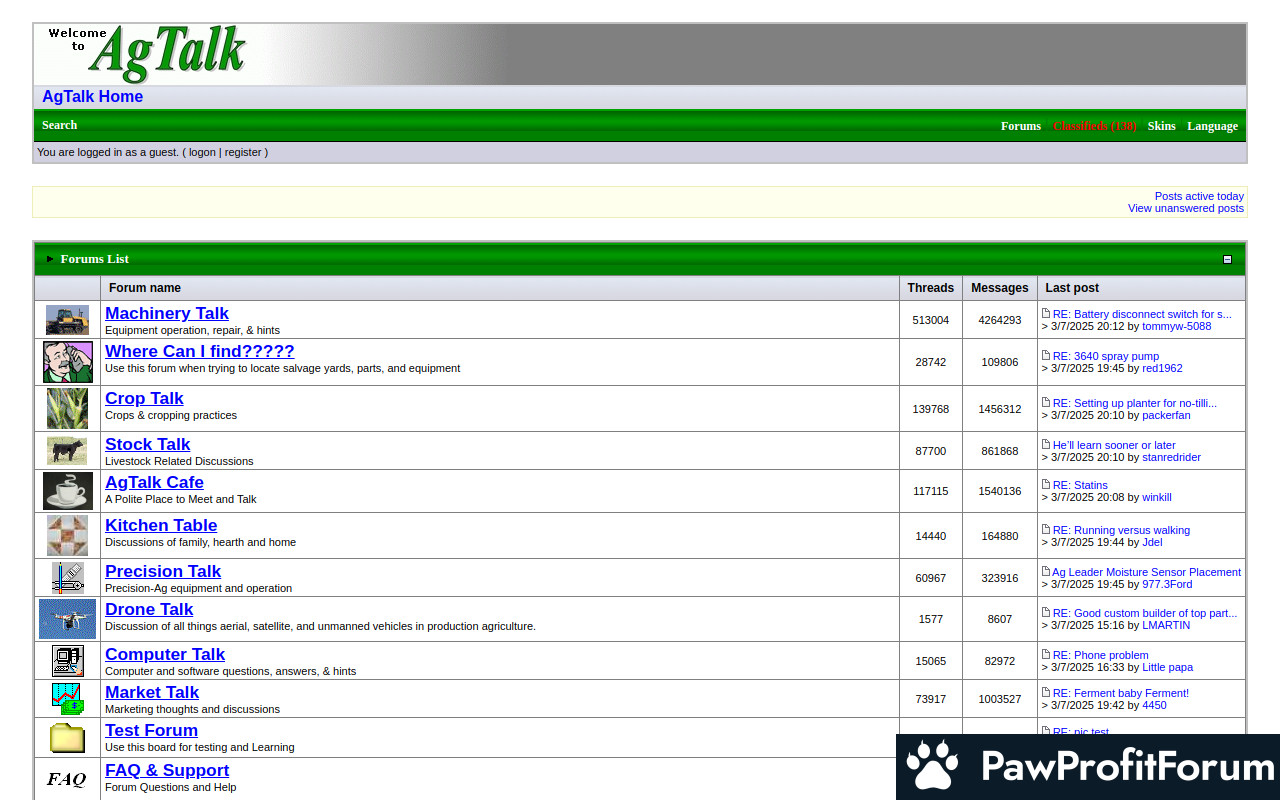
Task: Open the Language menu
Action: tap(1212, 126)
